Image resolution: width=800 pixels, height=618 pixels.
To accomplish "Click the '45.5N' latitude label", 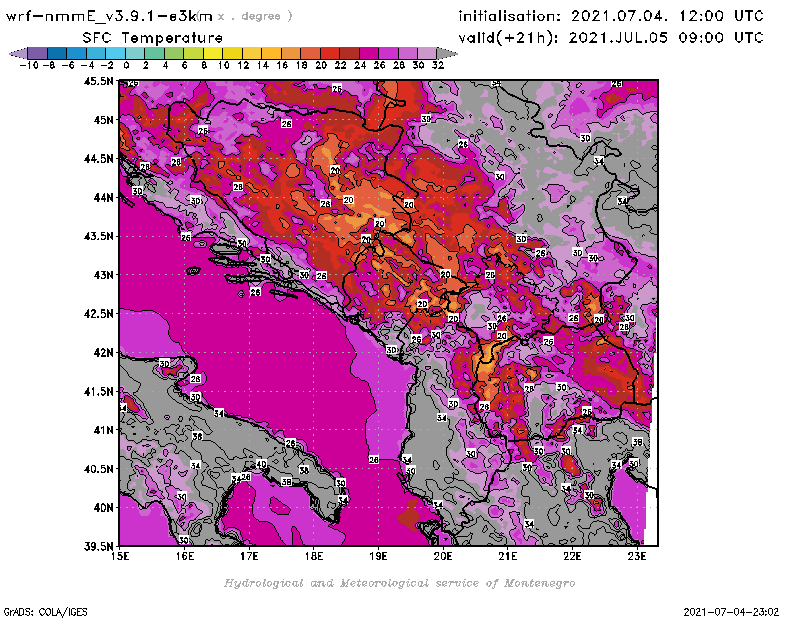I will (x=98, y=81).
